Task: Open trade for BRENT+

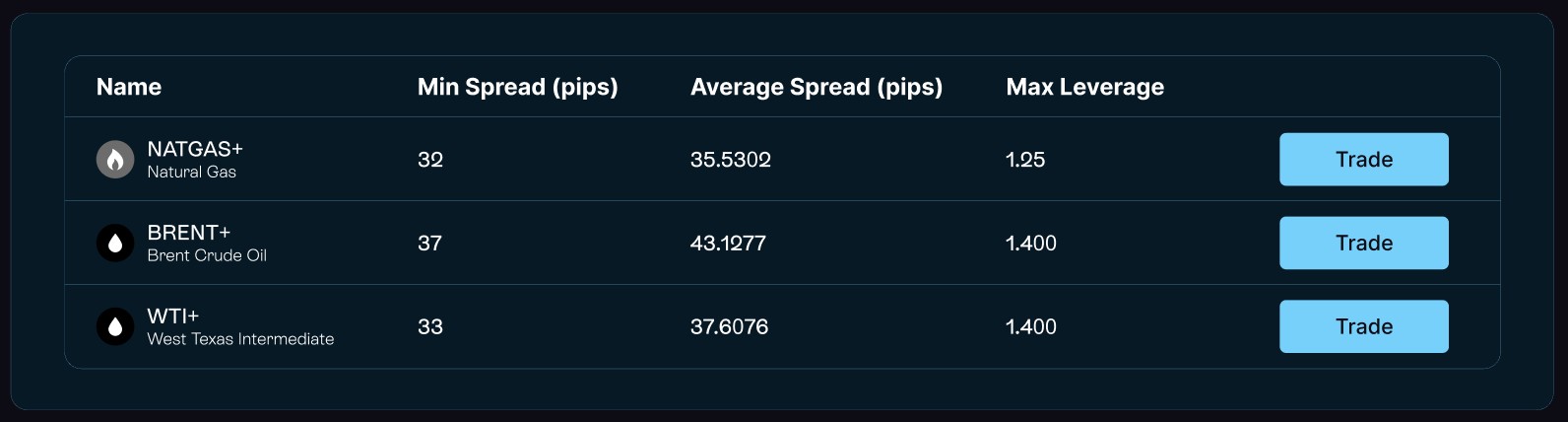Action: (x=1363, y=243)
